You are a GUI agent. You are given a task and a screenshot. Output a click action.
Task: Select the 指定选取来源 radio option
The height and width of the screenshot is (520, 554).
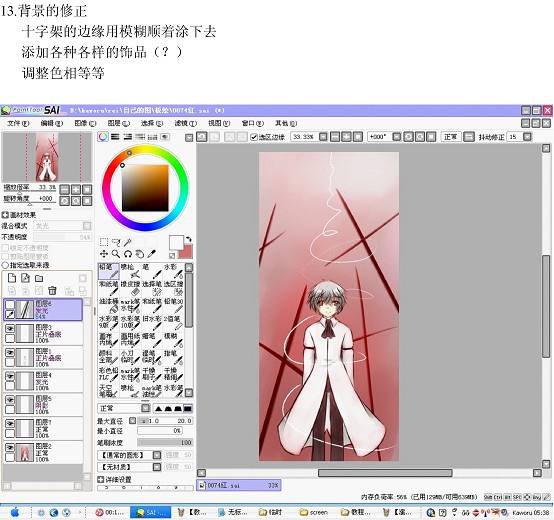[5, 265]
